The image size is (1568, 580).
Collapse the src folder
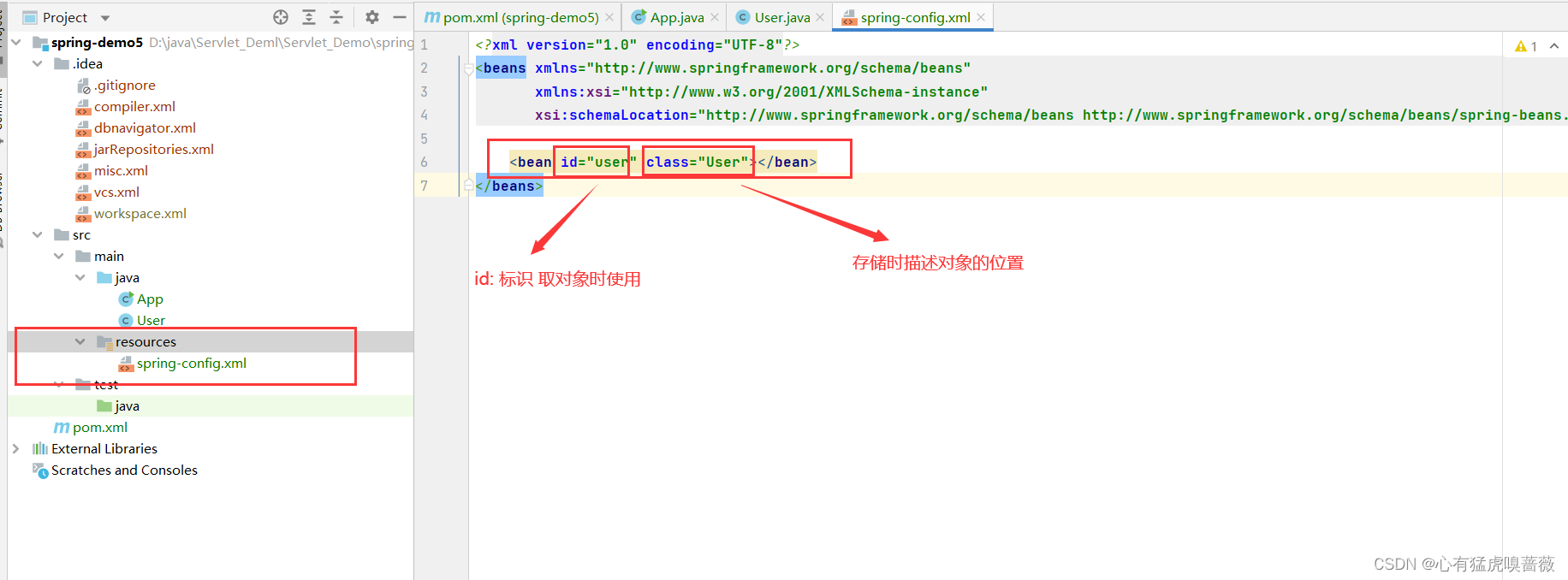pyautogui.click(x=38, y=234)
